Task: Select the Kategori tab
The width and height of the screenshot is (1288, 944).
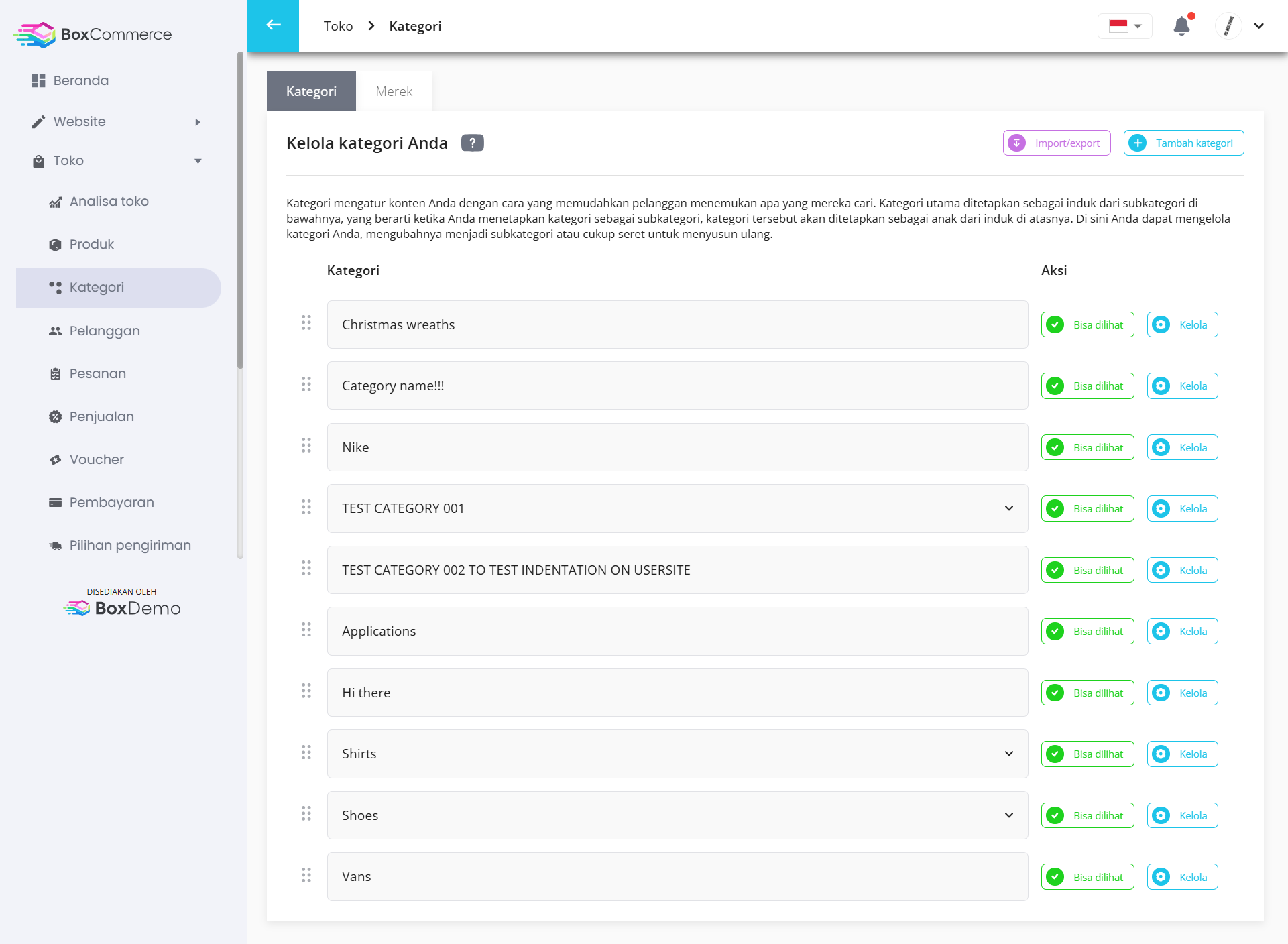Action: pyautogui.click(x=311, y=91)
